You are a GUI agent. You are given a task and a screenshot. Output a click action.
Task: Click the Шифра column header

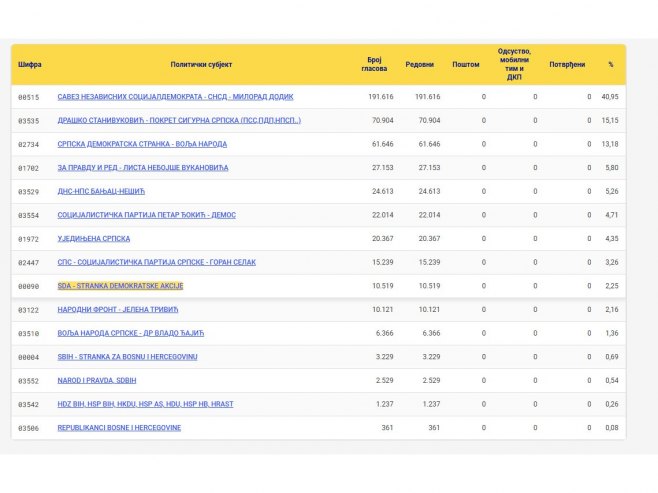point(30,65)
